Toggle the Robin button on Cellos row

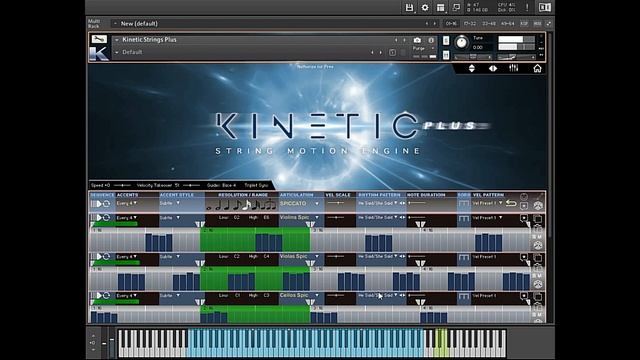point(463,296)
